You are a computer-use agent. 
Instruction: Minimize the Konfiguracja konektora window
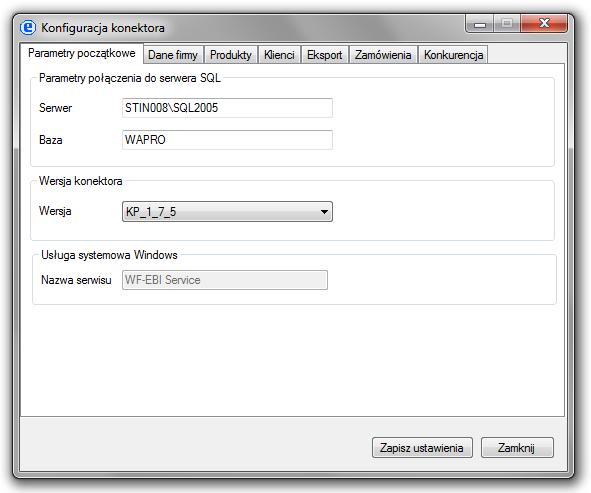pyautogui.click(x=479, y=24)
